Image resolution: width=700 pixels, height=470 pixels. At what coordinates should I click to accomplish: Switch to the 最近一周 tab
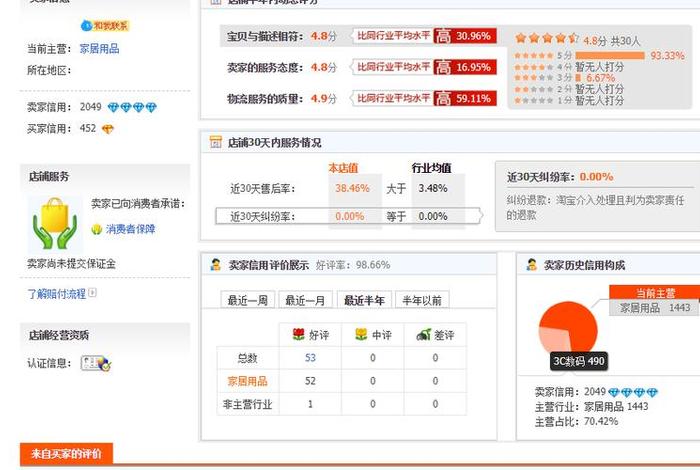(248, 300)
